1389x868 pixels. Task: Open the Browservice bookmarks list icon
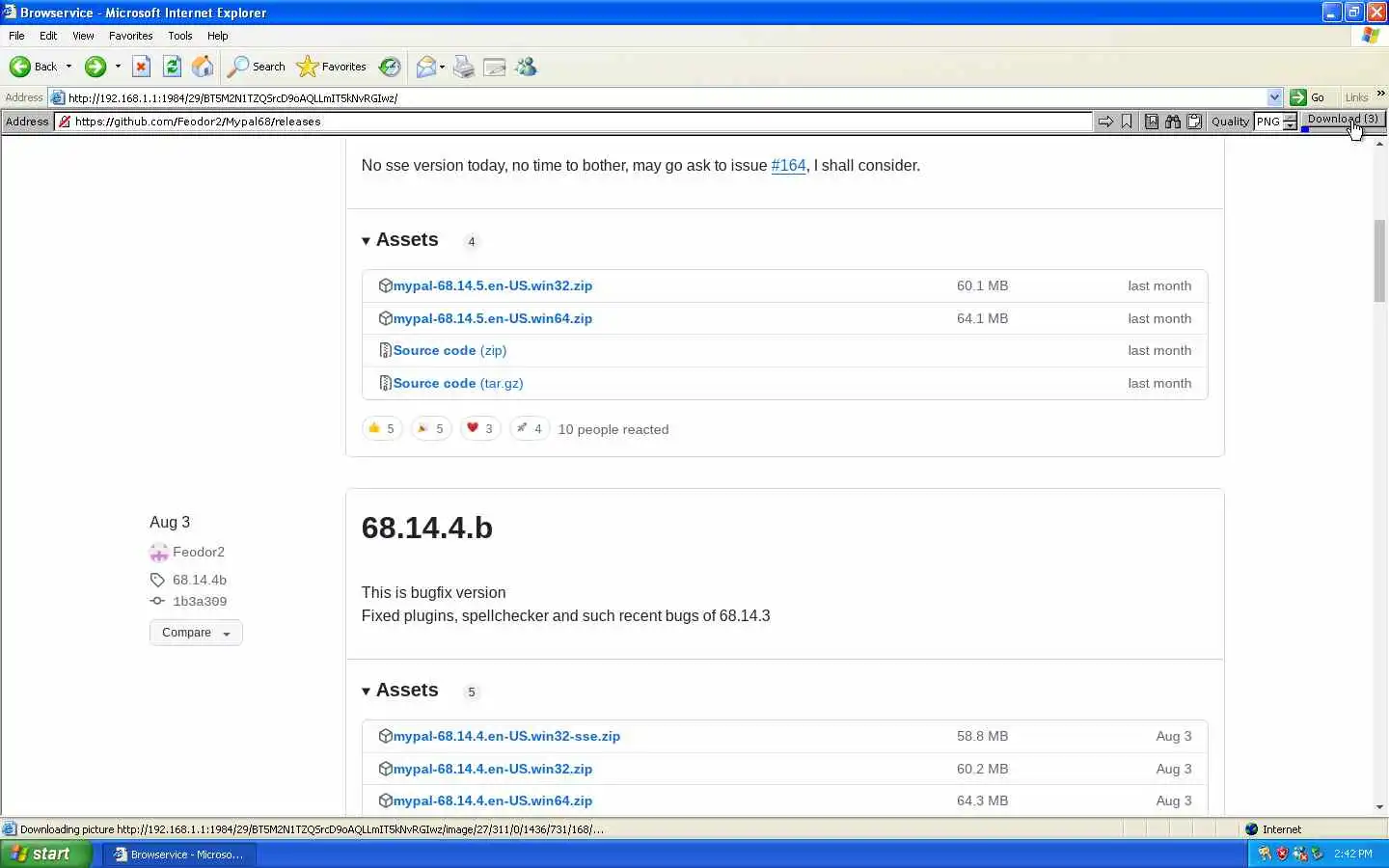(x=1152, y=122)
